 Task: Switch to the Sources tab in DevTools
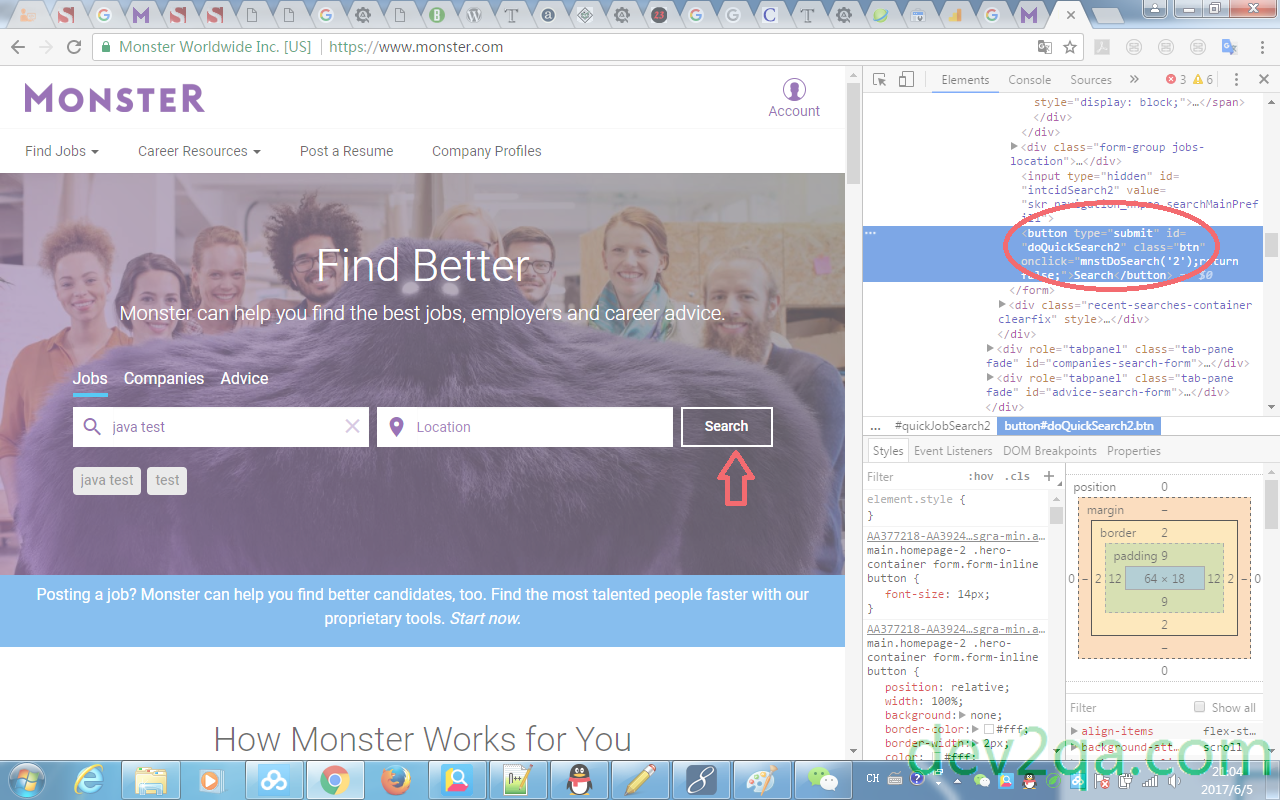click(x=1091, y=79)
